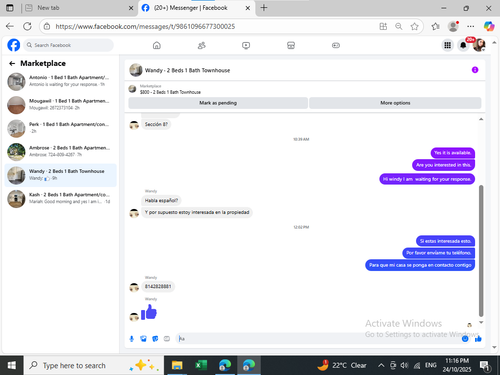Screen dimensions: 500x375
Task: Open the volume speaker tray icon
Action: (404, 365)
